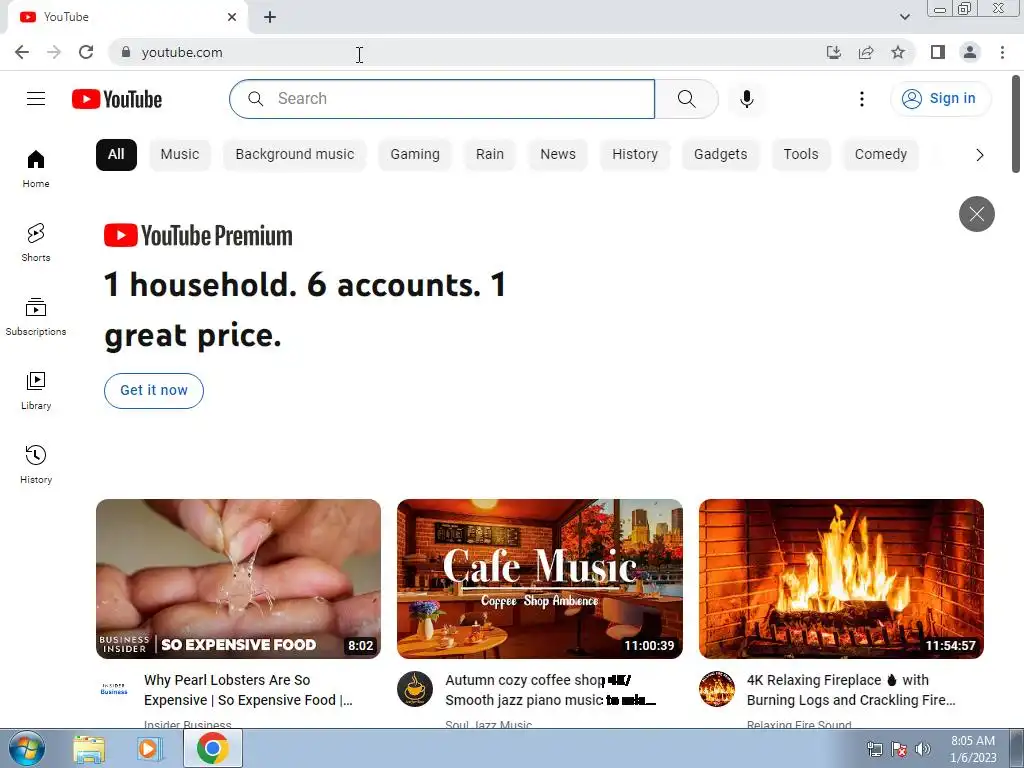Show more category chips arrow
Image resolution: width=1024 pixels, height=768 pixels.
(979, 155)
